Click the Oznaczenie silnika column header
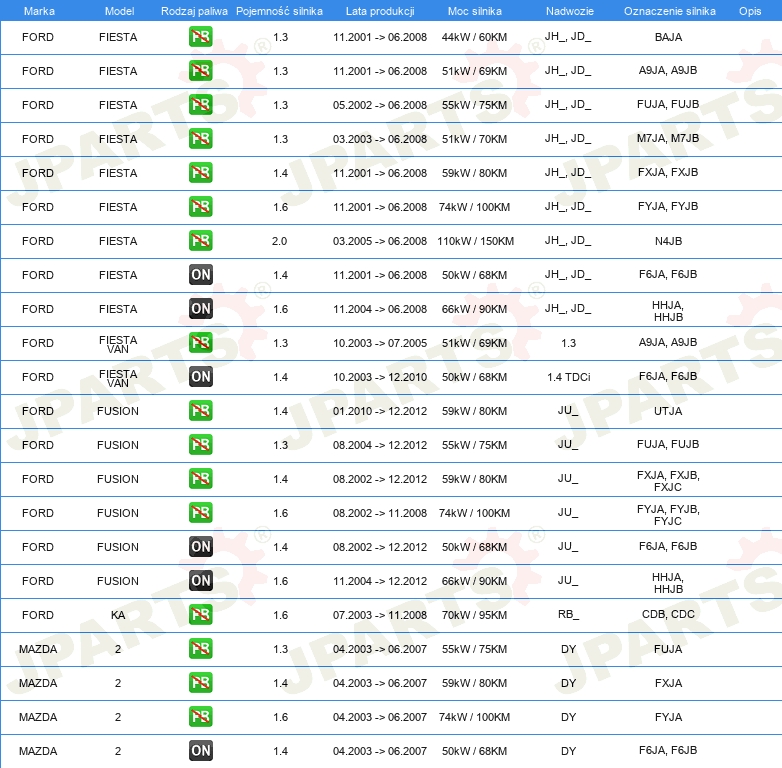The width and height of the screenshot is (782, 768). click(x=669, y=11)
